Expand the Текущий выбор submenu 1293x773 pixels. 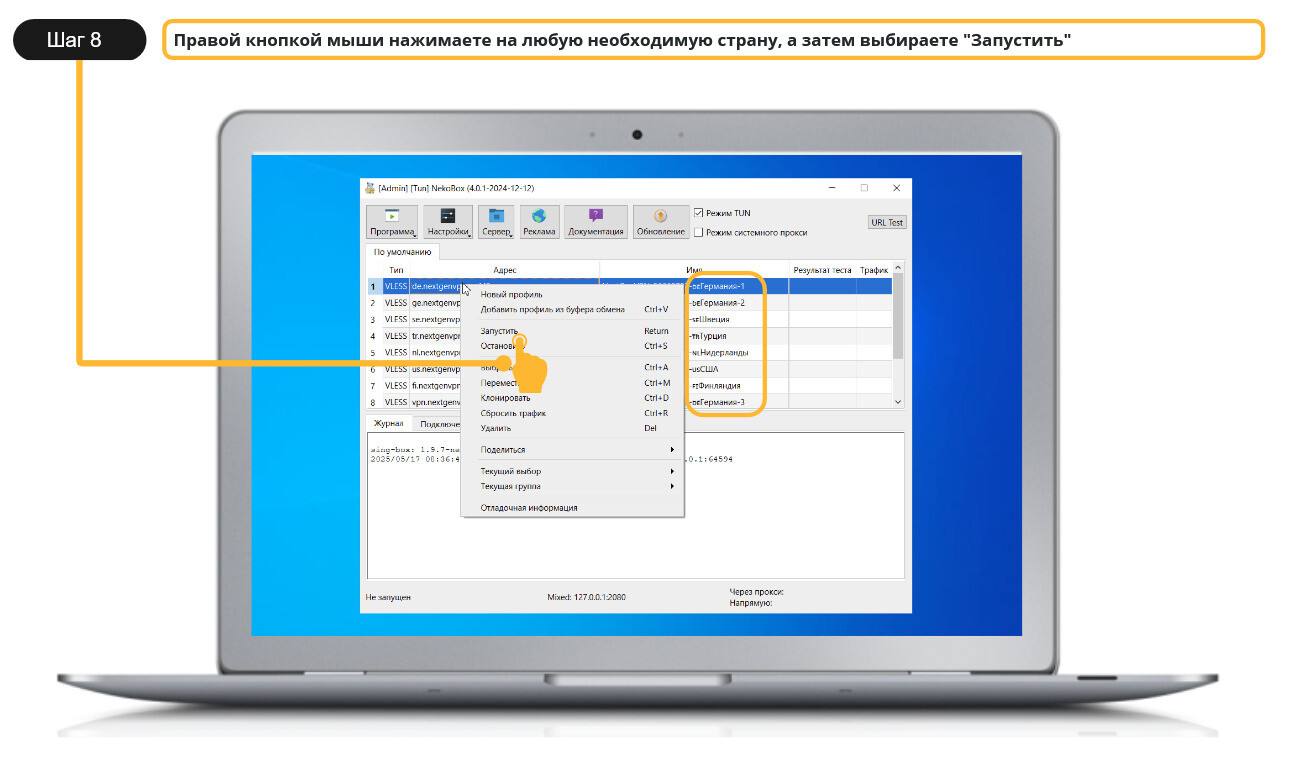[x=572, y=471]
